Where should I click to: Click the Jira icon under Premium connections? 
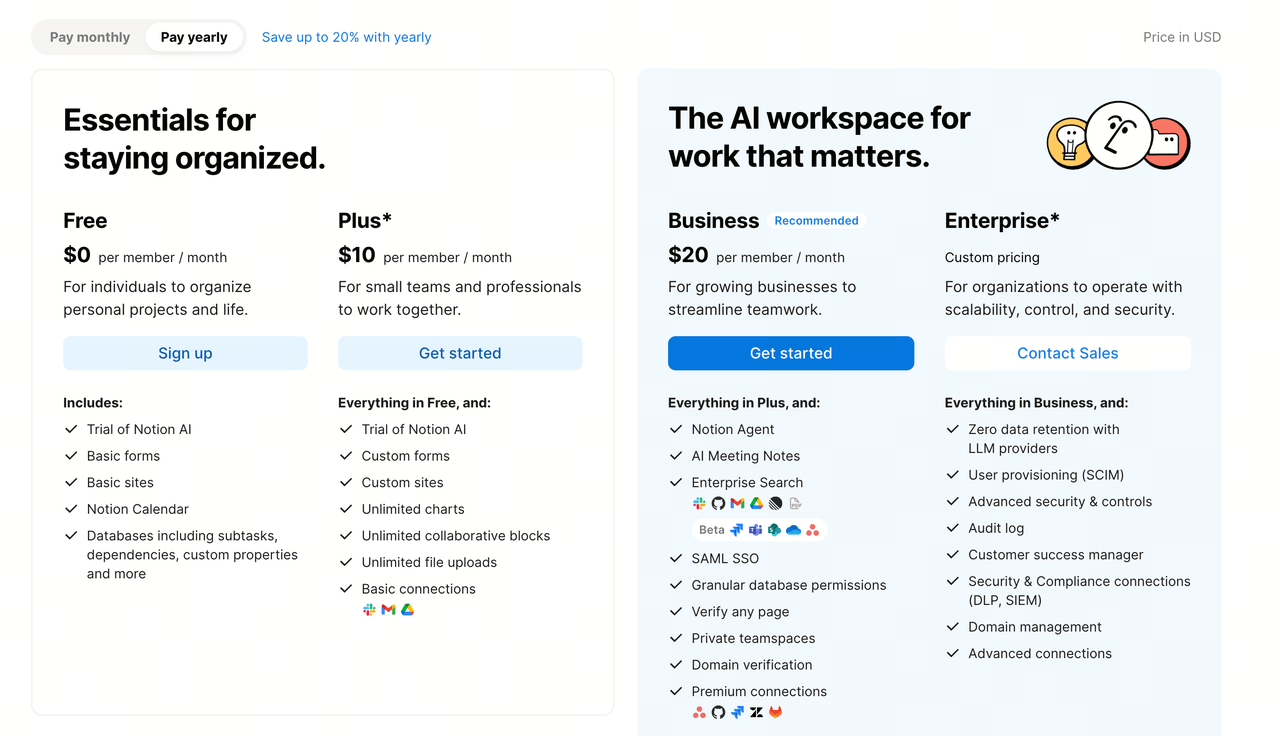point(737,712)
